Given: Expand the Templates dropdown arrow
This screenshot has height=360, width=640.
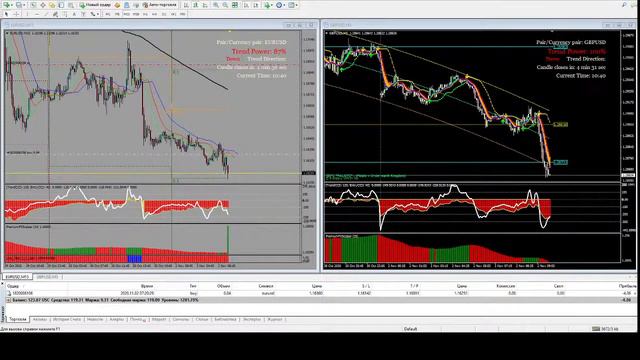Looking at the screenshot, I should click(297, 5).
